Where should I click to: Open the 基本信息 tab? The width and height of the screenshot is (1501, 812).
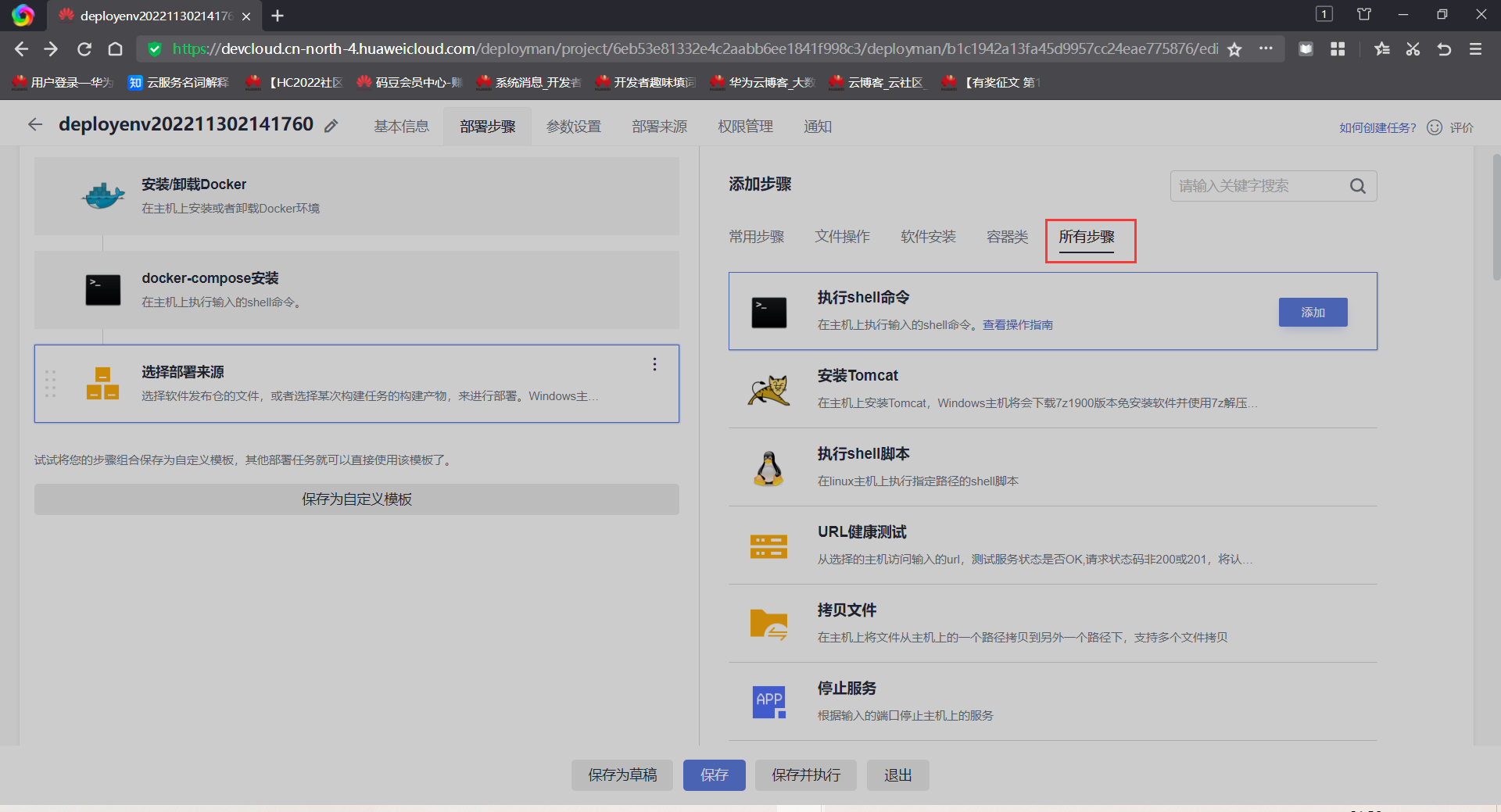402,127
